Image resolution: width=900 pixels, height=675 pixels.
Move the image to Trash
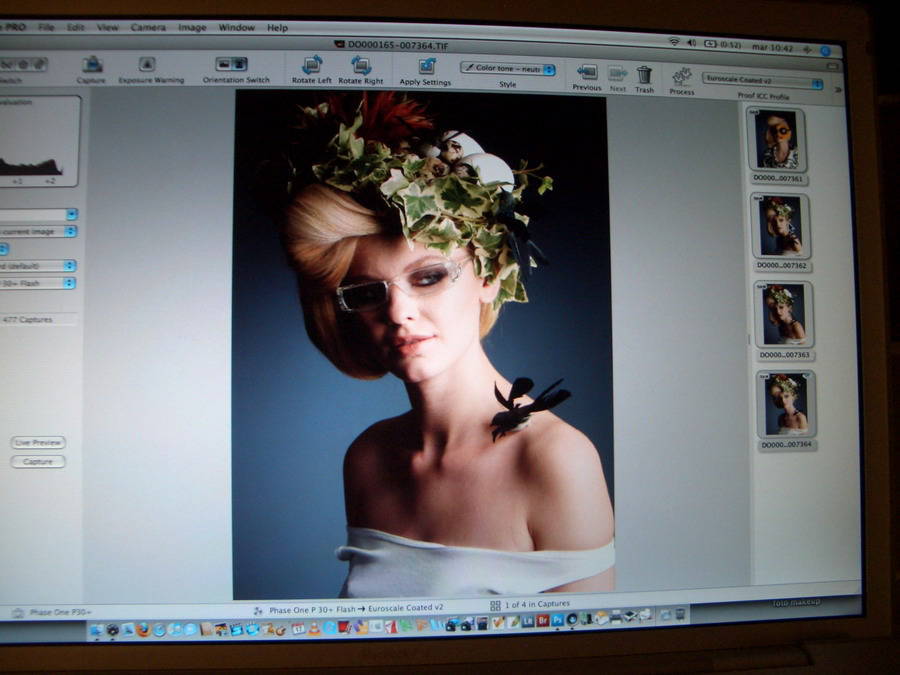point(644,75)
